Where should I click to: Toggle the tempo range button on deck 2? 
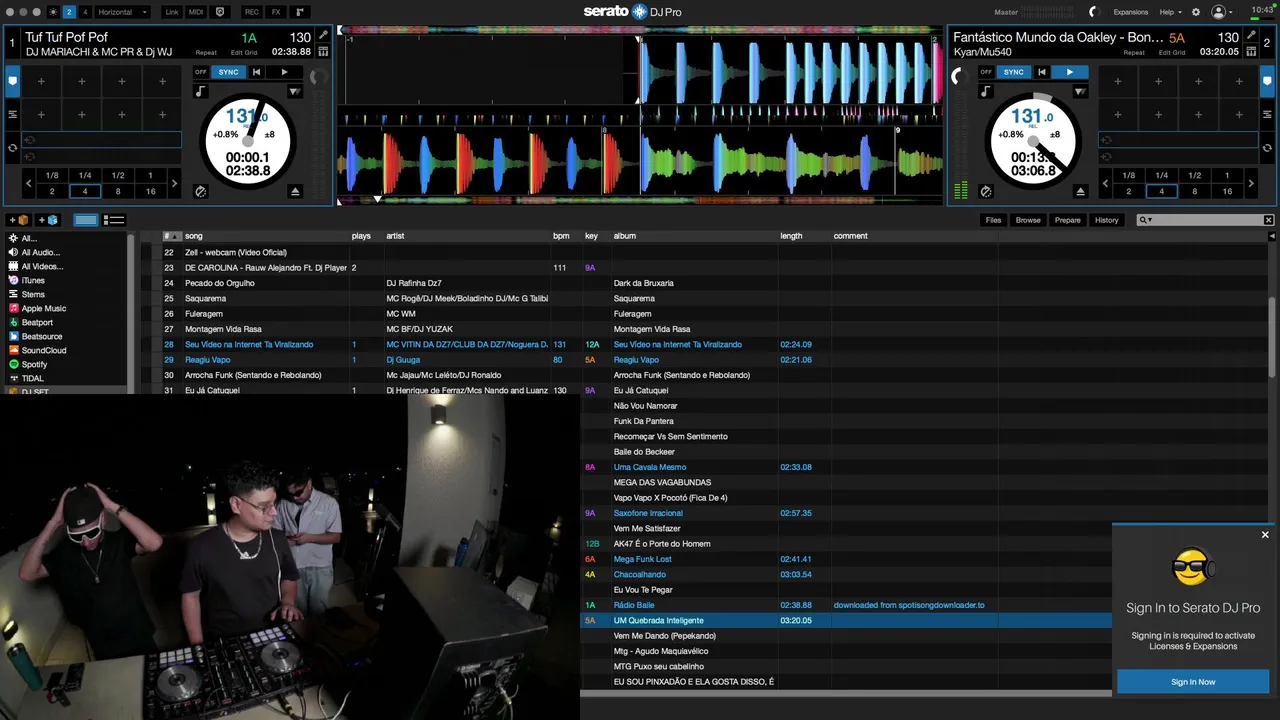(1054, 134)
